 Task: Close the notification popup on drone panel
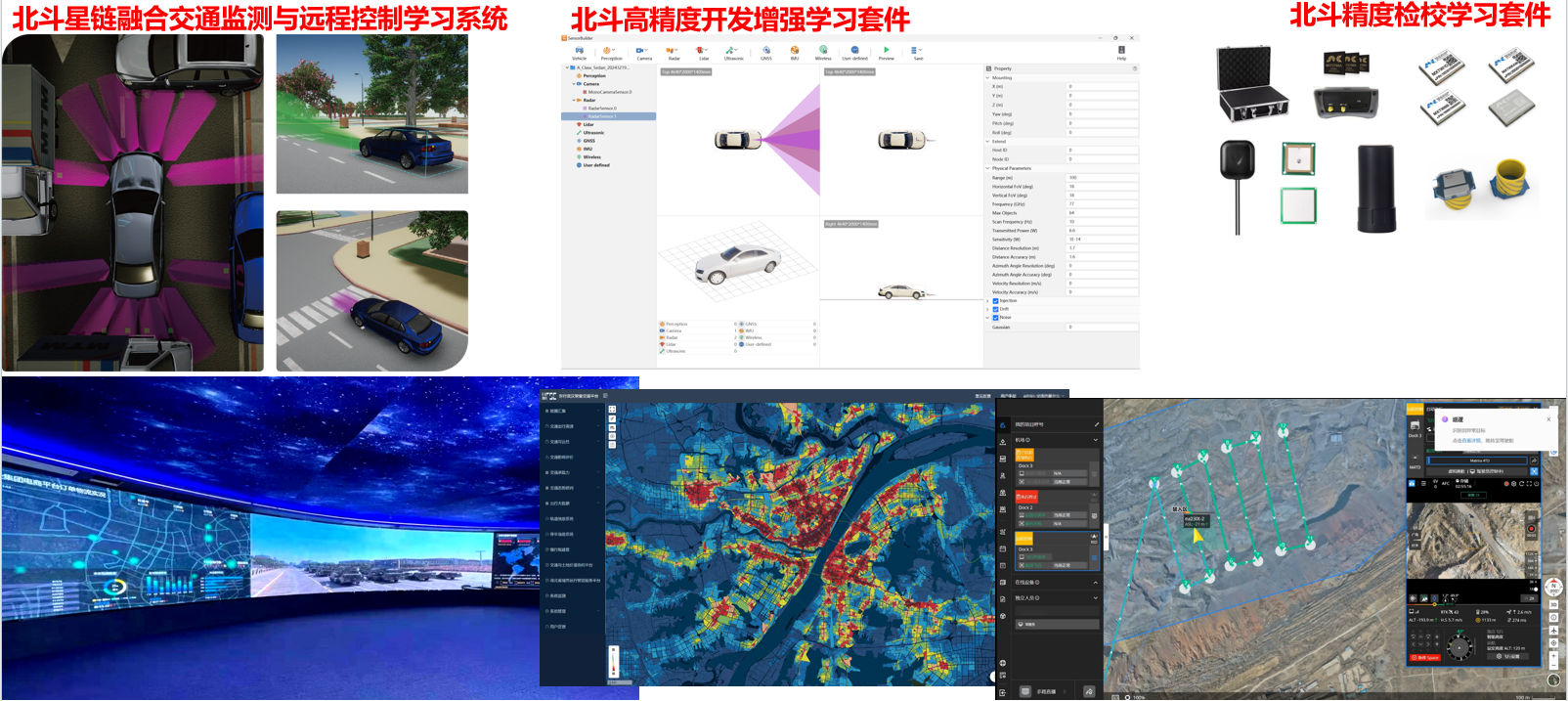click(1548, 419)
